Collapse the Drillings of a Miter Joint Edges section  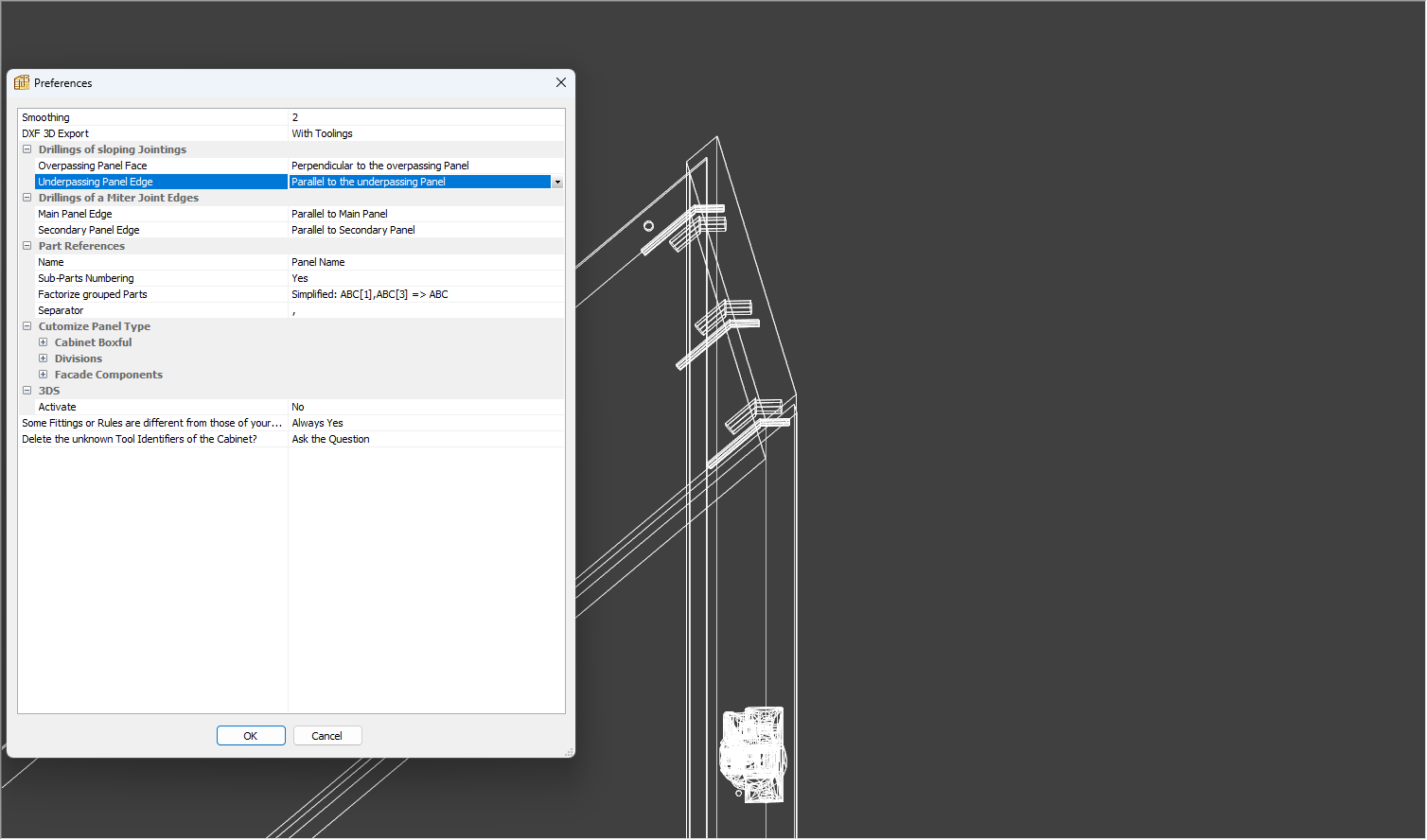click(x=26, y=197)
